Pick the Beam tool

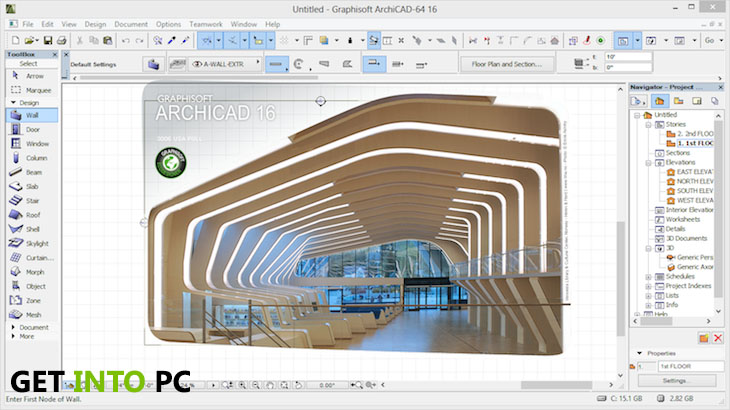(x=32, y=172)
